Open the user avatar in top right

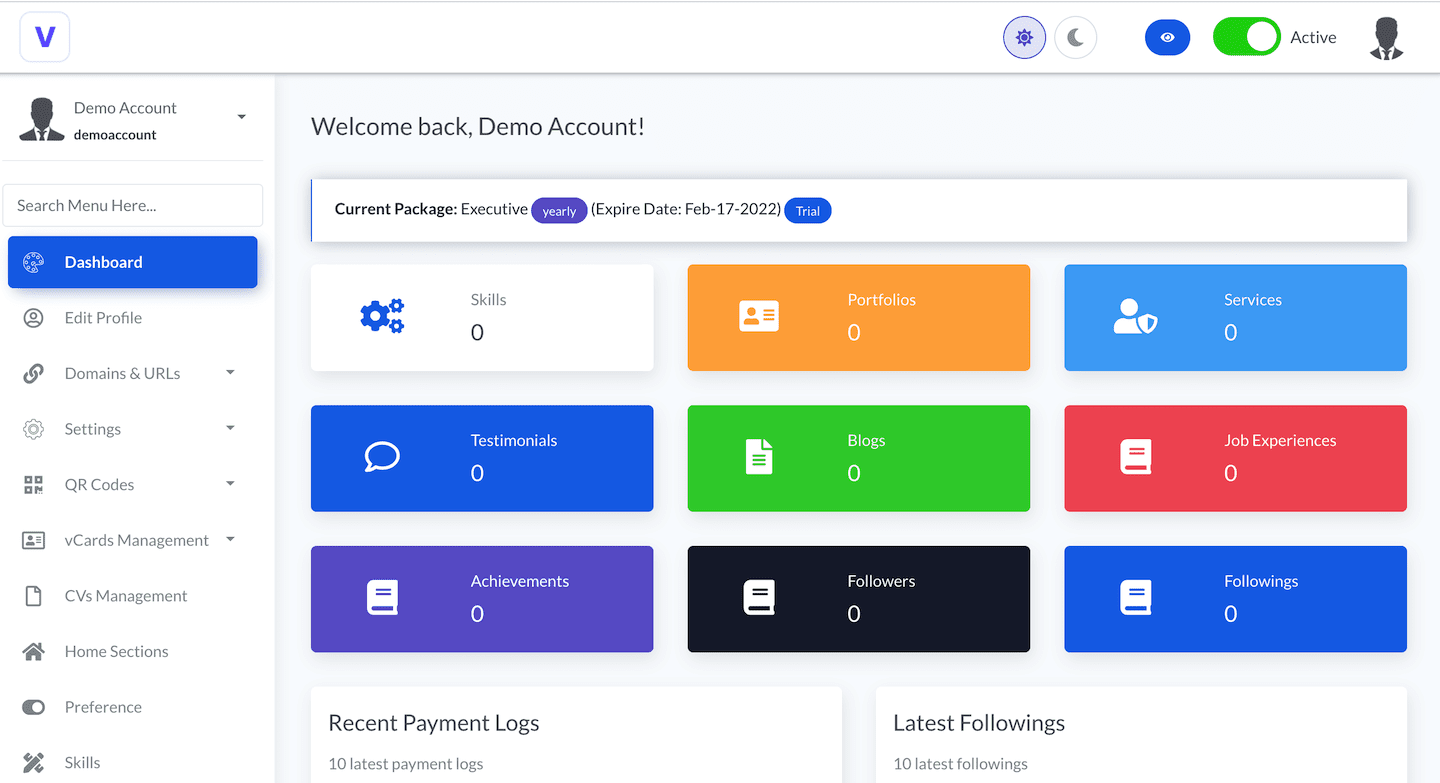(x=1385, y=38)
